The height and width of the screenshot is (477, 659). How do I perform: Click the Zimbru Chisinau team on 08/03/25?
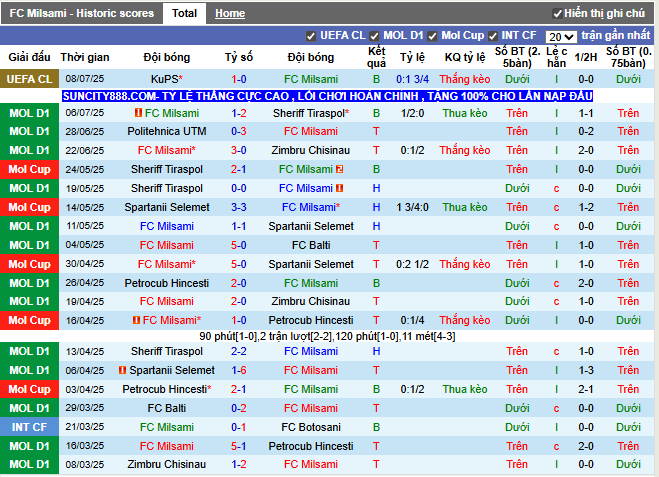pyautogui.click(x=166, y=464)
